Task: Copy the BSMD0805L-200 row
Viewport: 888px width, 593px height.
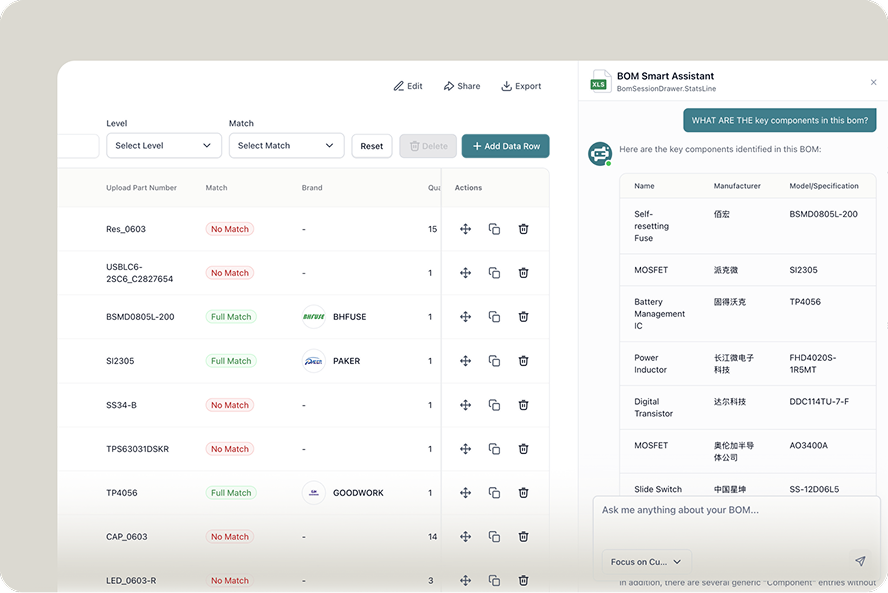Action: (x=494, y=317)
